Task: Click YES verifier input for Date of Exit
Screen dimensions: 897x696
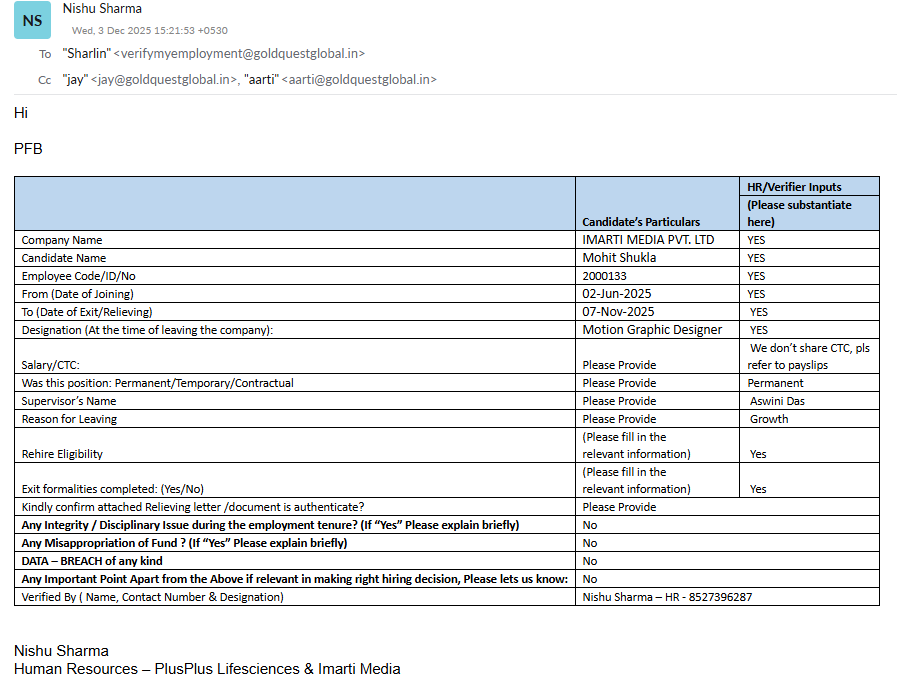Action: point(759,312)
